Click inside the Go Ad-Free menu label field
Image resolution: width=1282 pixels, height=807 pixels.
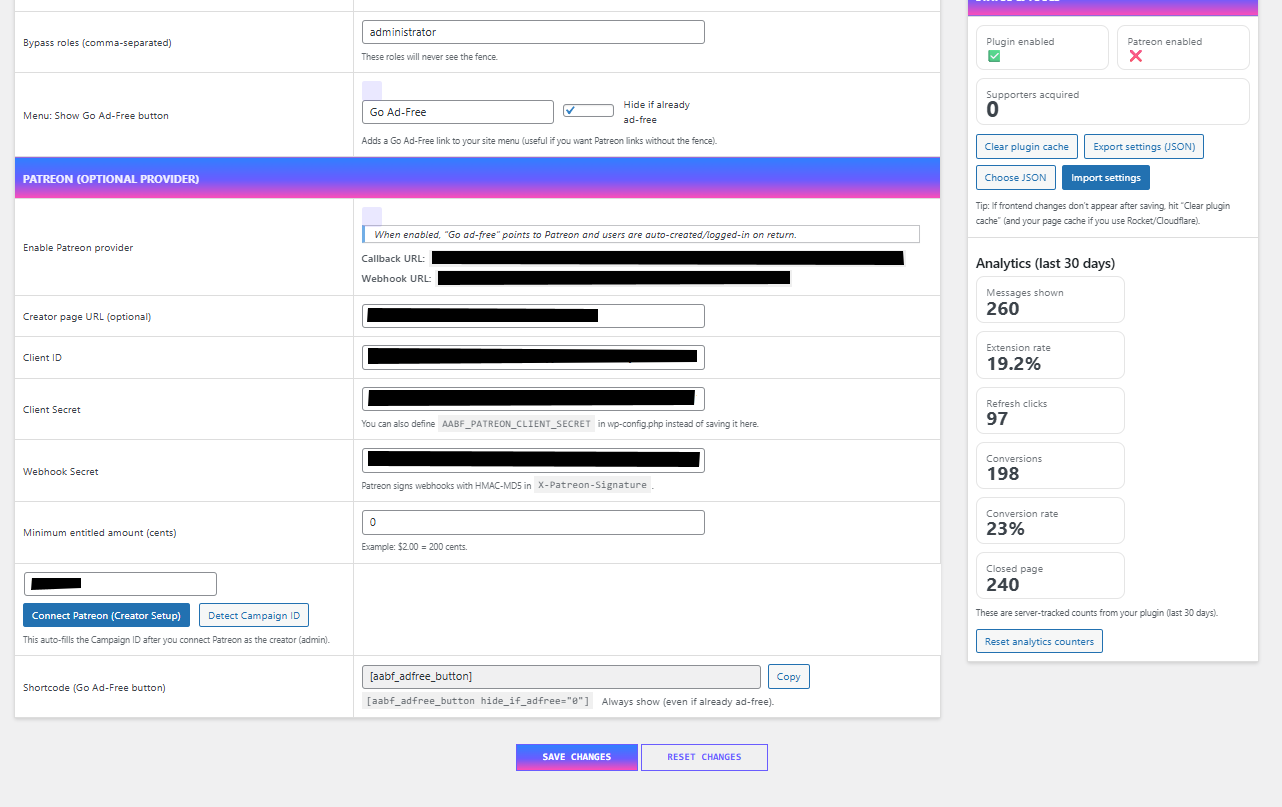[457, 111]
